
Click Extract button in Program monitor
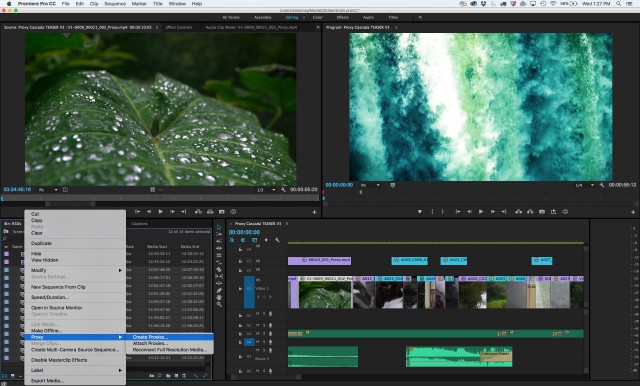tap(530, 212)
